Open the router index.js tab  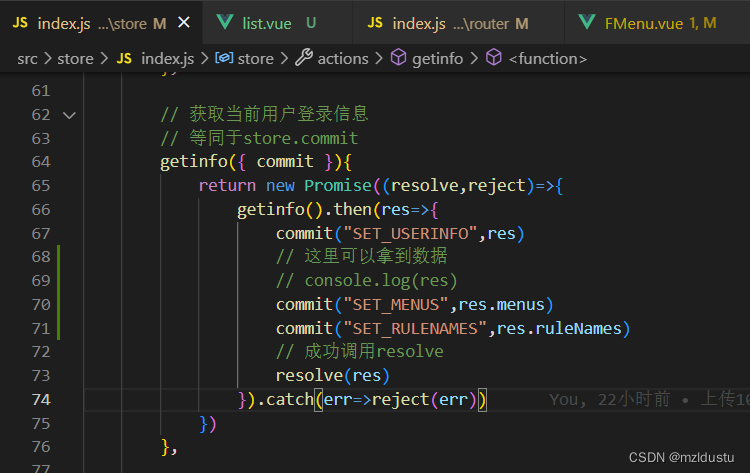pos(459,22)
